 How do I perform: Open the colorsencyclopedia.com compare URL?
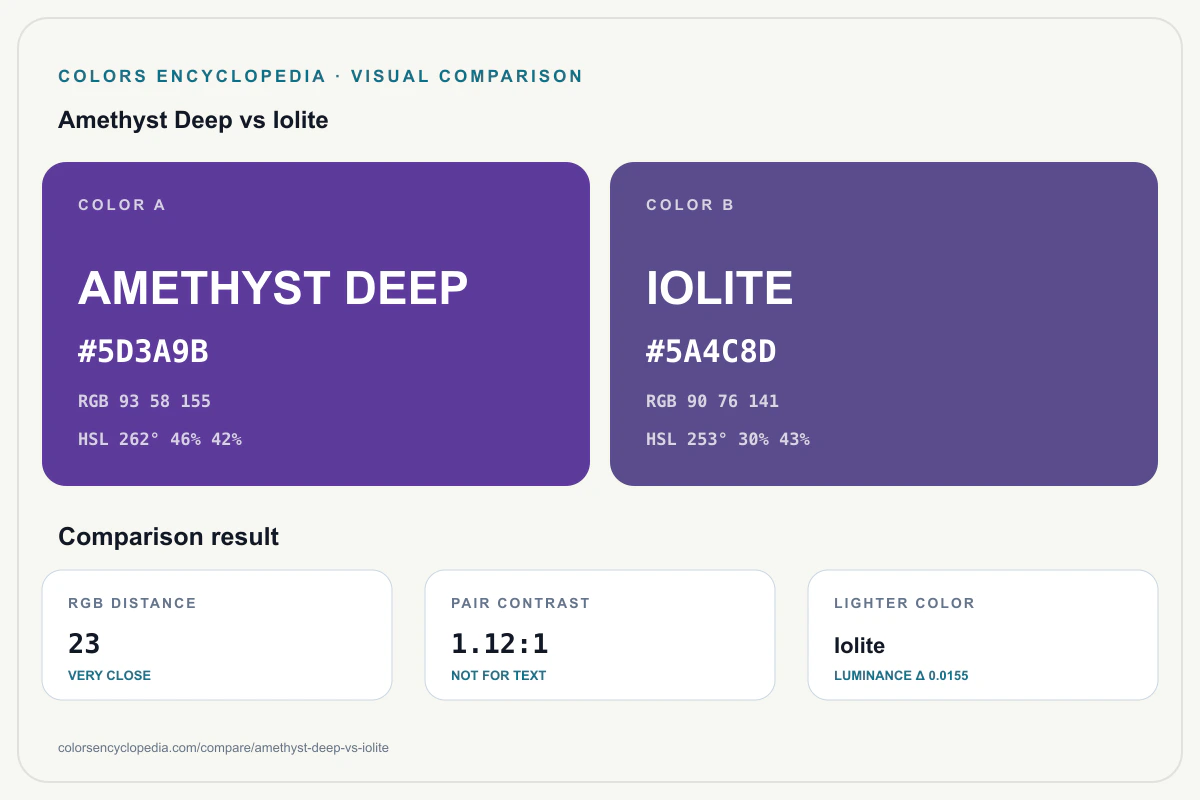pyautogui.click(x=224, y=747)
